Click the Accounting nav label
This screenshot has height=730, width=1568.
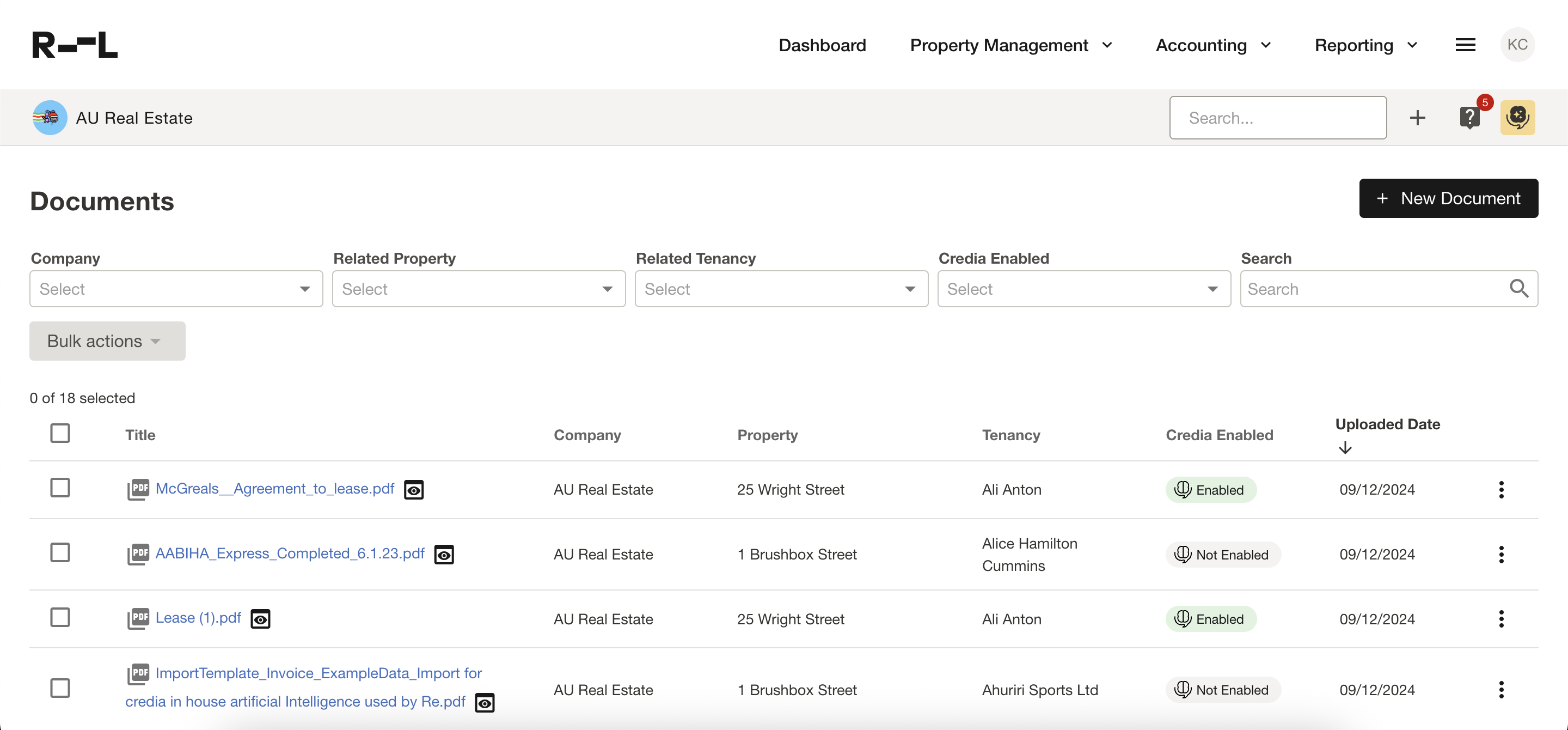pos(1201,45)
